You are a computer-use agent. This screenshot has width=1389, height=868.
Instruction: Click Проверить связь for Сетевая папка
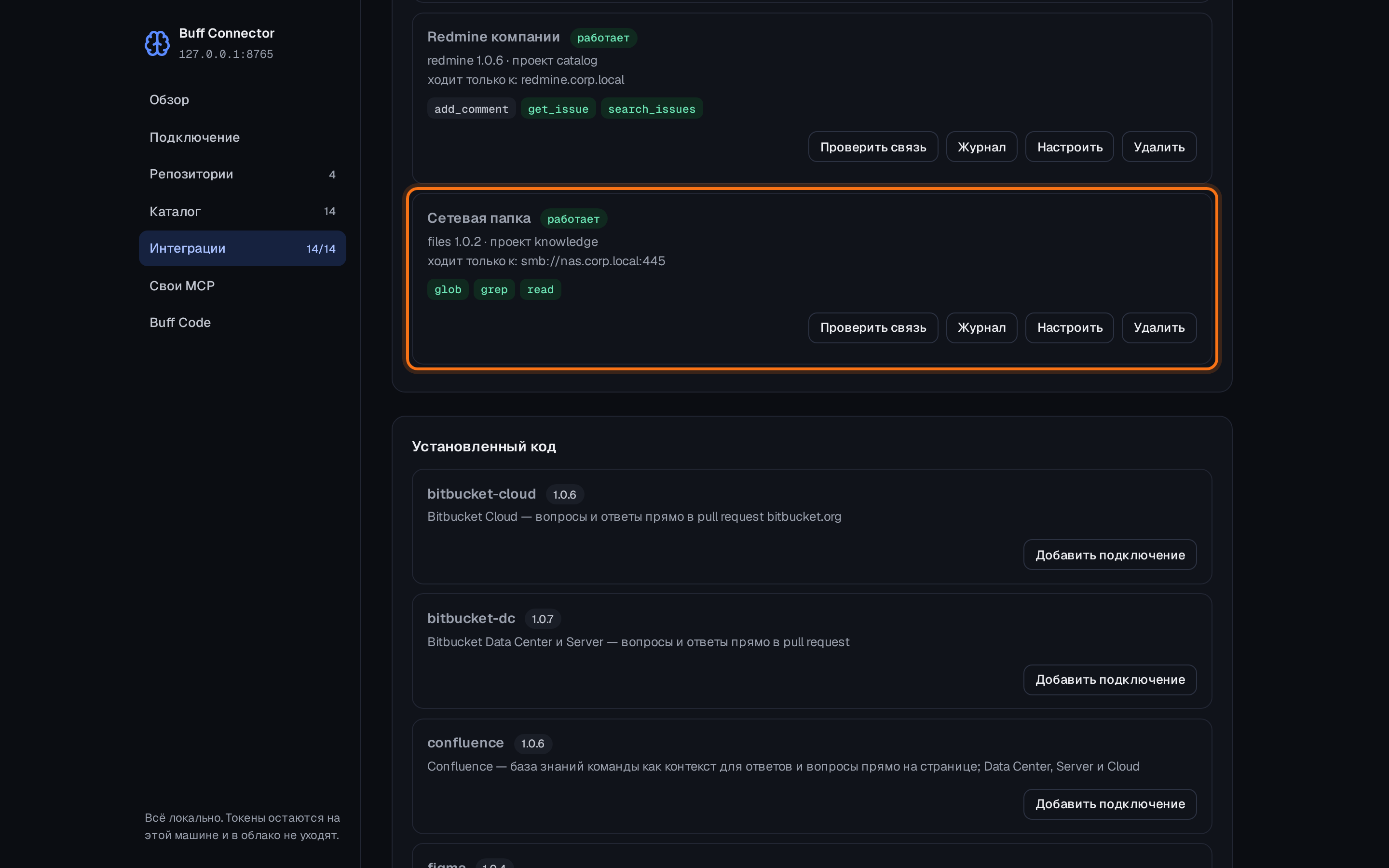(873, 328)
